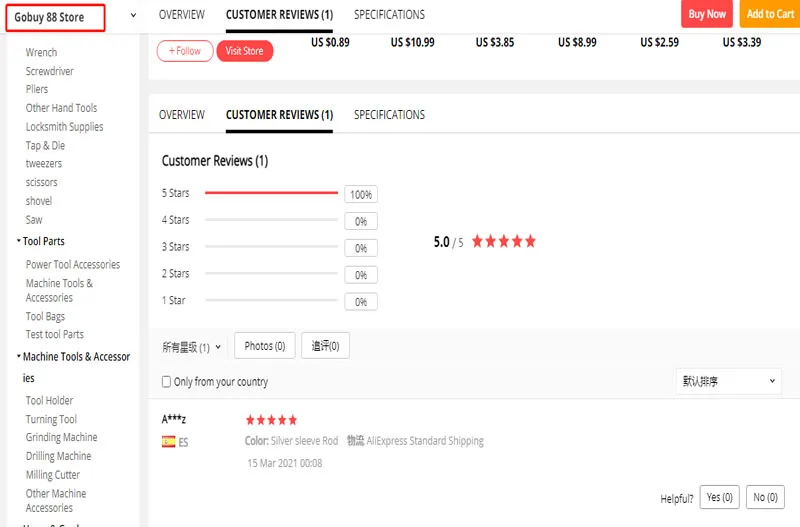Open the Tool Holder category
The image size is (800, 527).
[x=49, y=400]
